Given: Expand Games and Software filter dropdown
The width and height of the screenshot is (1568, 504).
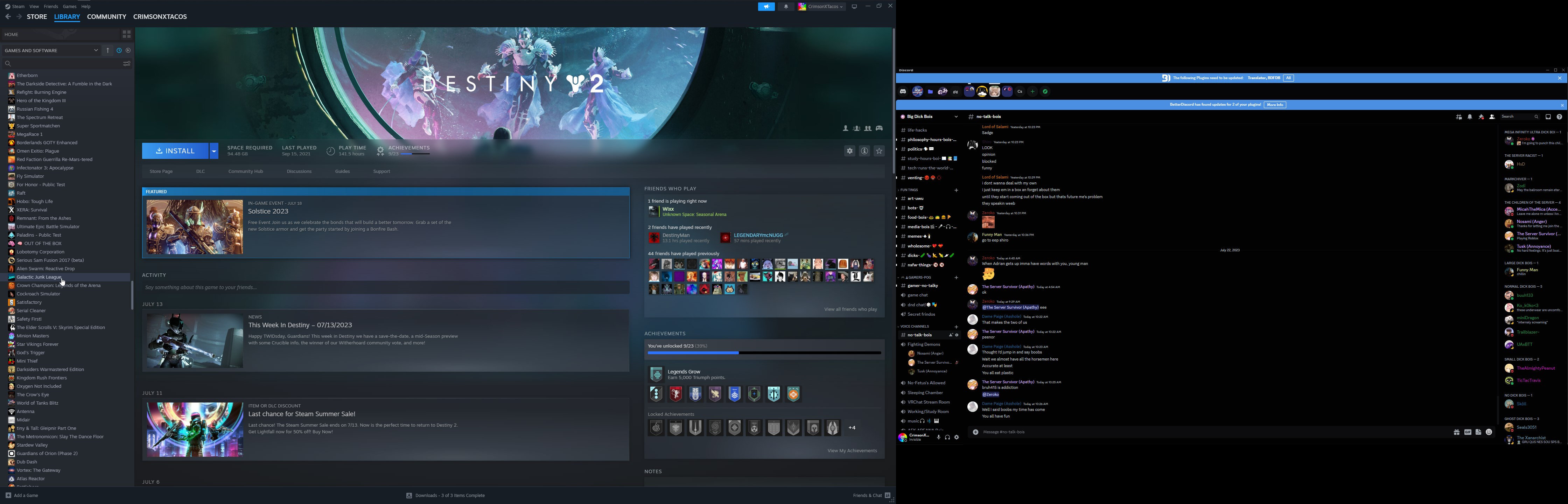Looking at the screenshot, I should pos(96,50).
